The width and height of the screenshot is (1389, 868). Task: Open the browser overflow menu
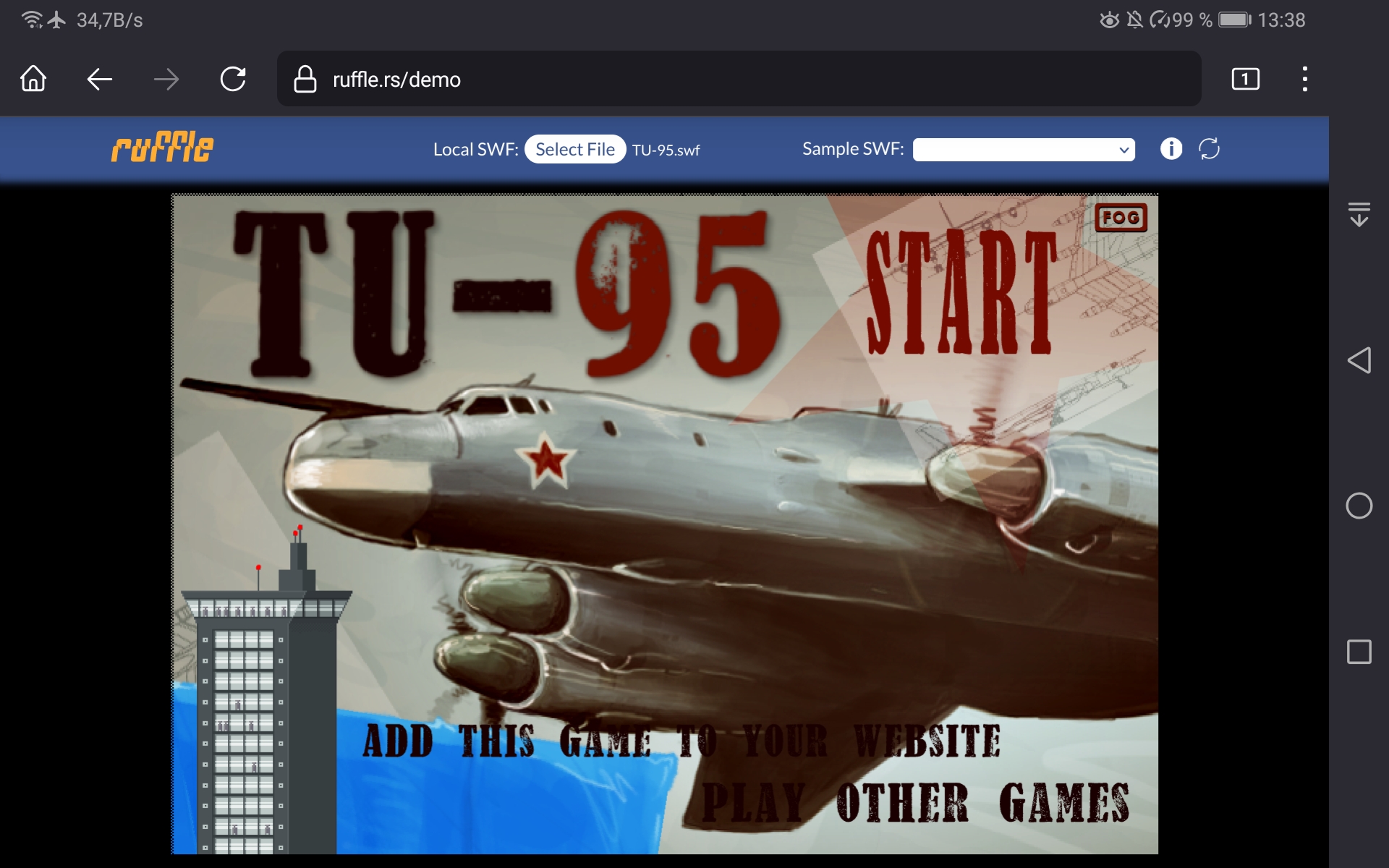click(1304, 80)
